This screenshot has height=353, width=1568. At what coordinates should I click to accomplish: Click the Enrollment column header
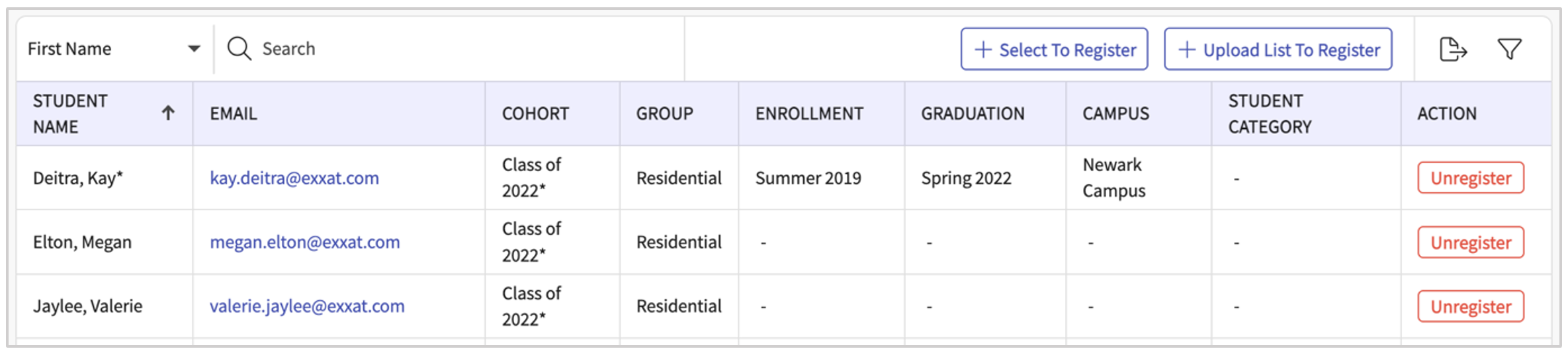click(x=809, y=114)
